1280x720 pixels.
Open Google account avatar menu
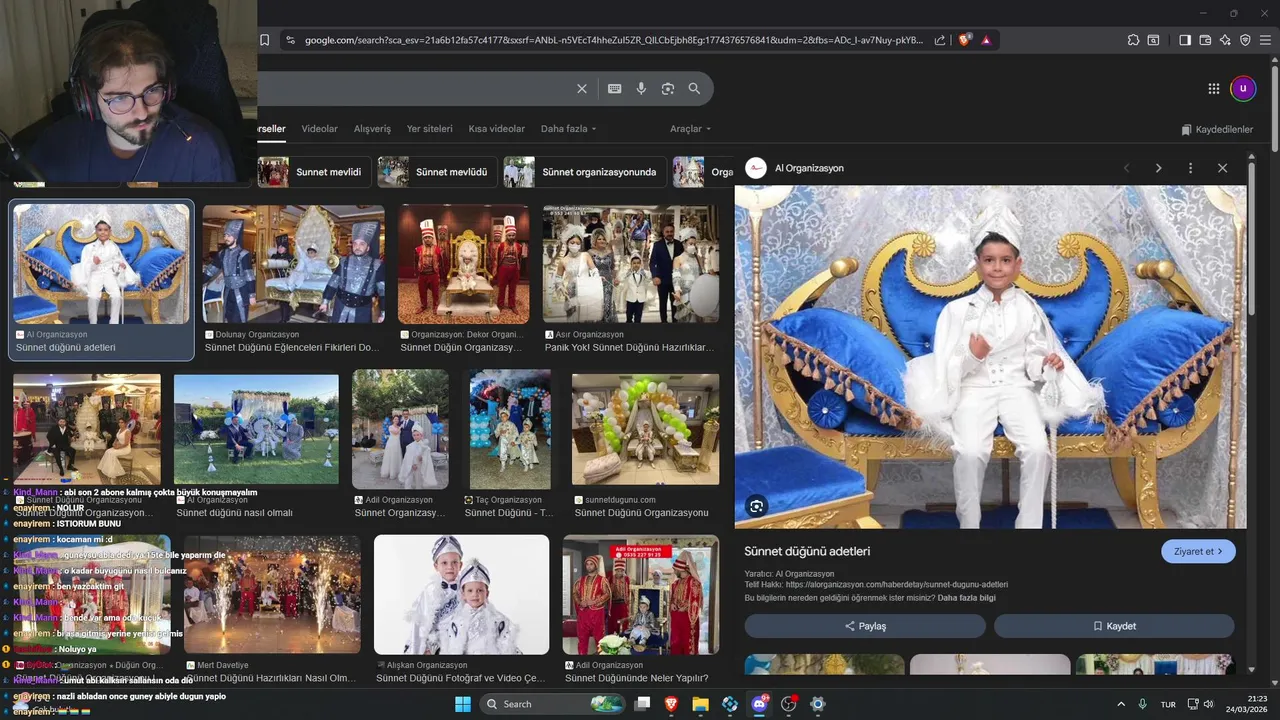(1243, 89)
